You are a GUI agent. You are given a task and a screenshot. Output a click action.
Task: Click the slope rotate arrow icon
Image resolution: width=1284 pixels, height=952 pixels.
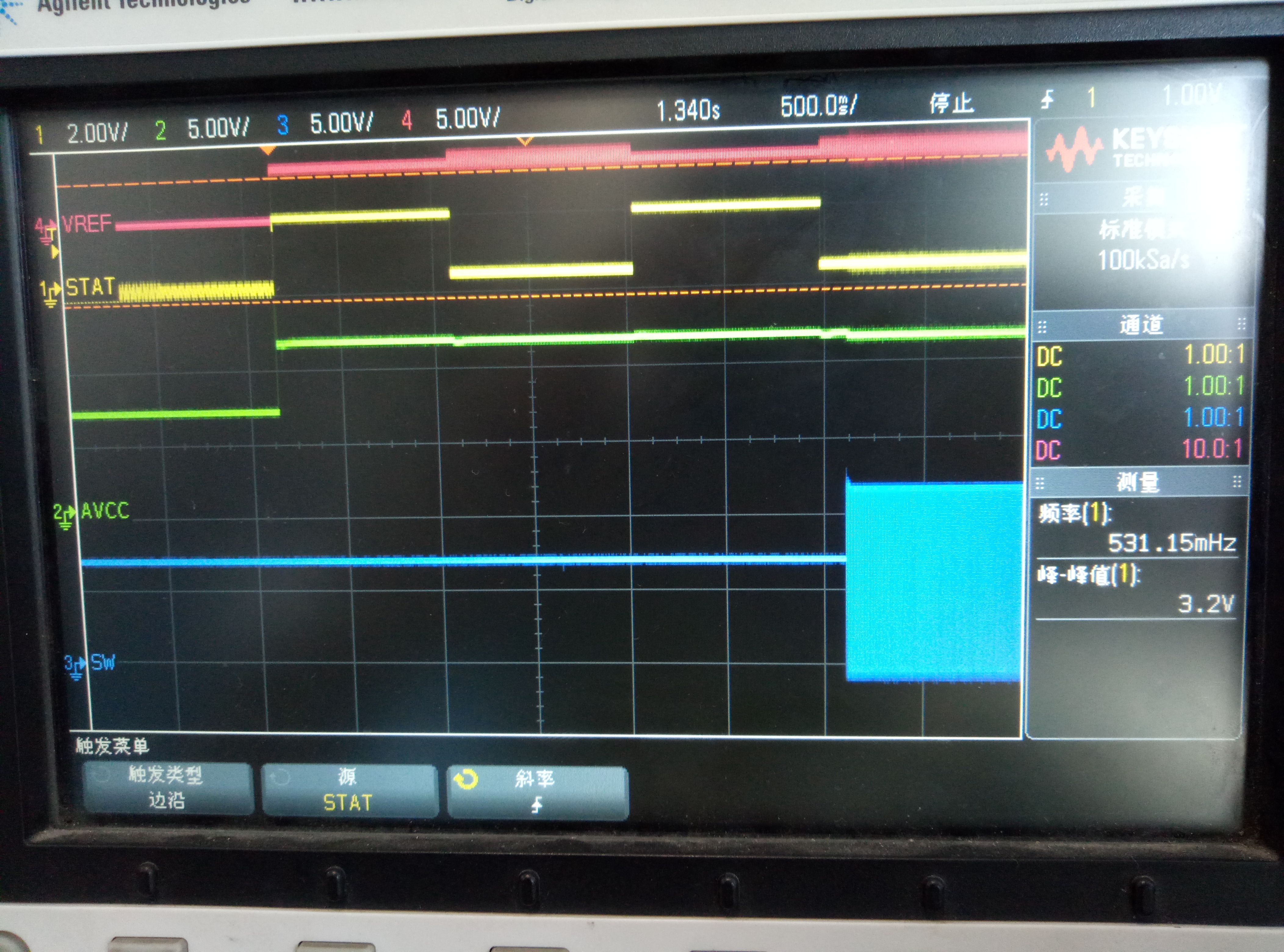pos(466,780)
